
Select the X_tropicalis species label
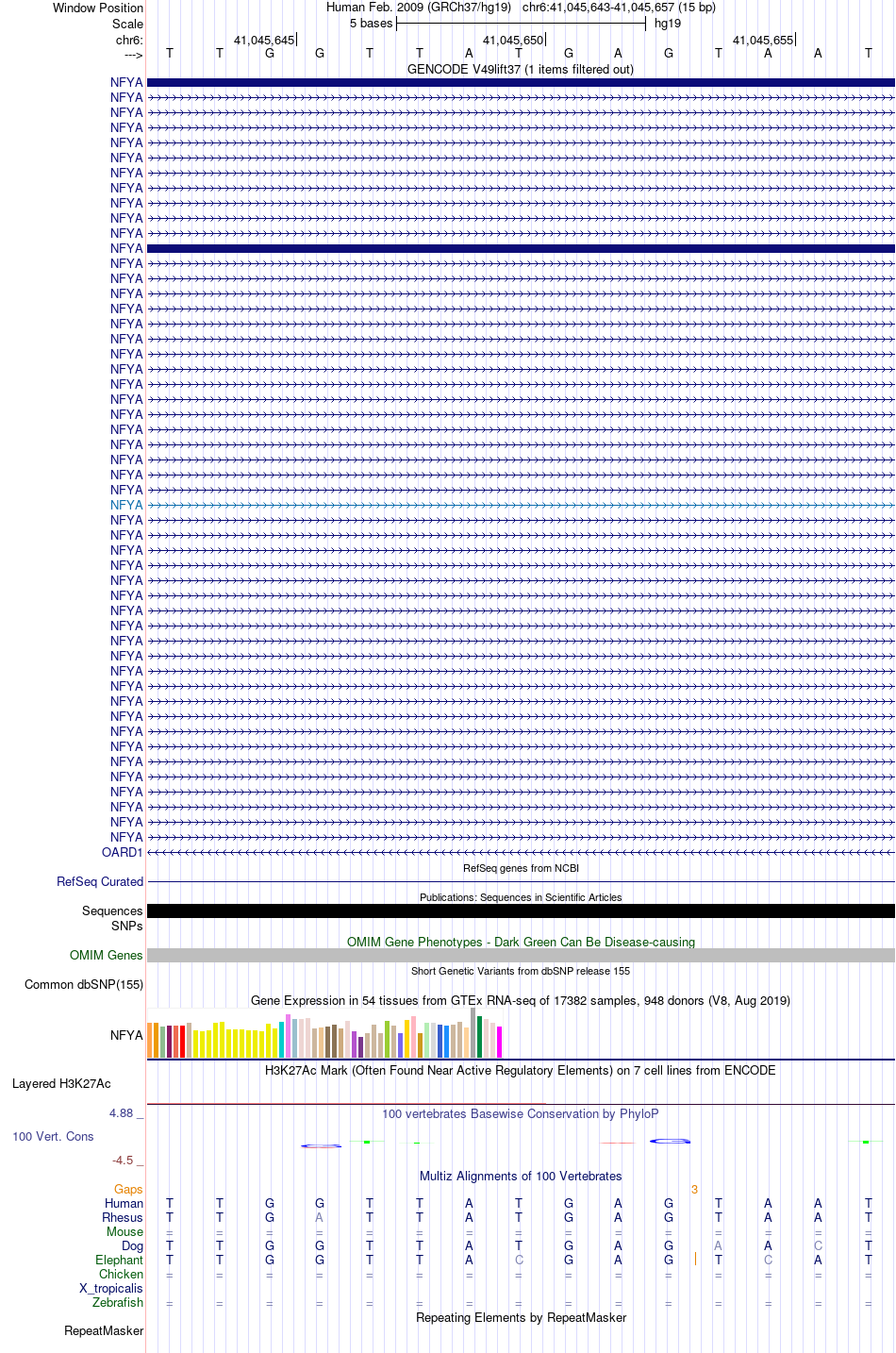coord(111,1288)
